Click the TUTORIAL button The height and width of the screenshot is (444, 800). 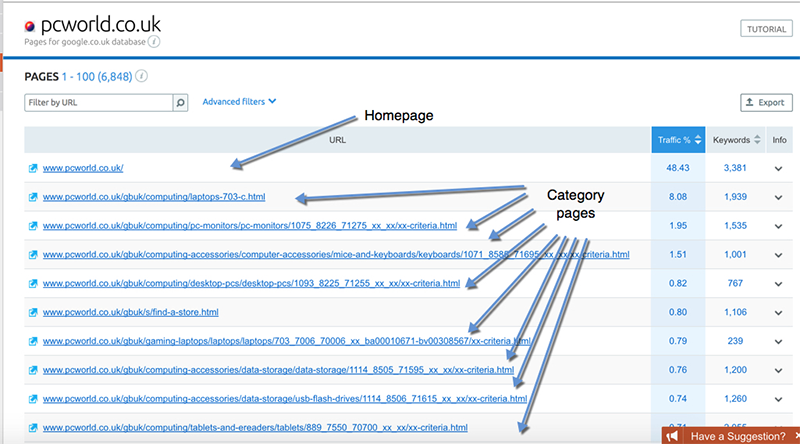tap(766, 29)
